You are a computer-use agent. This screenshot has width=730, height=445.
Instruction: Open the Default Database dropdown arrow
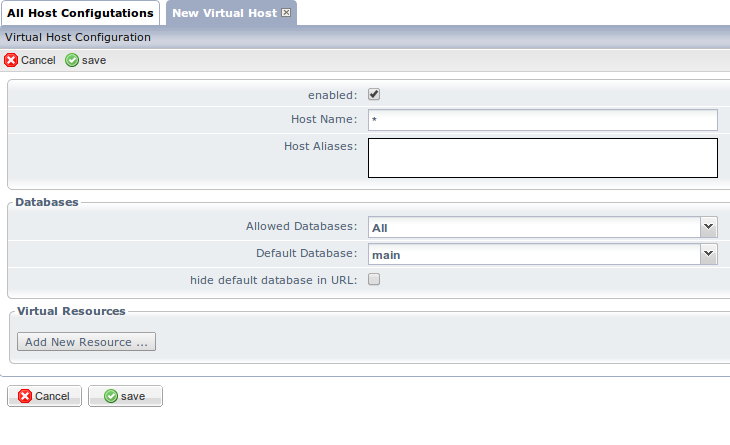point(709,254)
